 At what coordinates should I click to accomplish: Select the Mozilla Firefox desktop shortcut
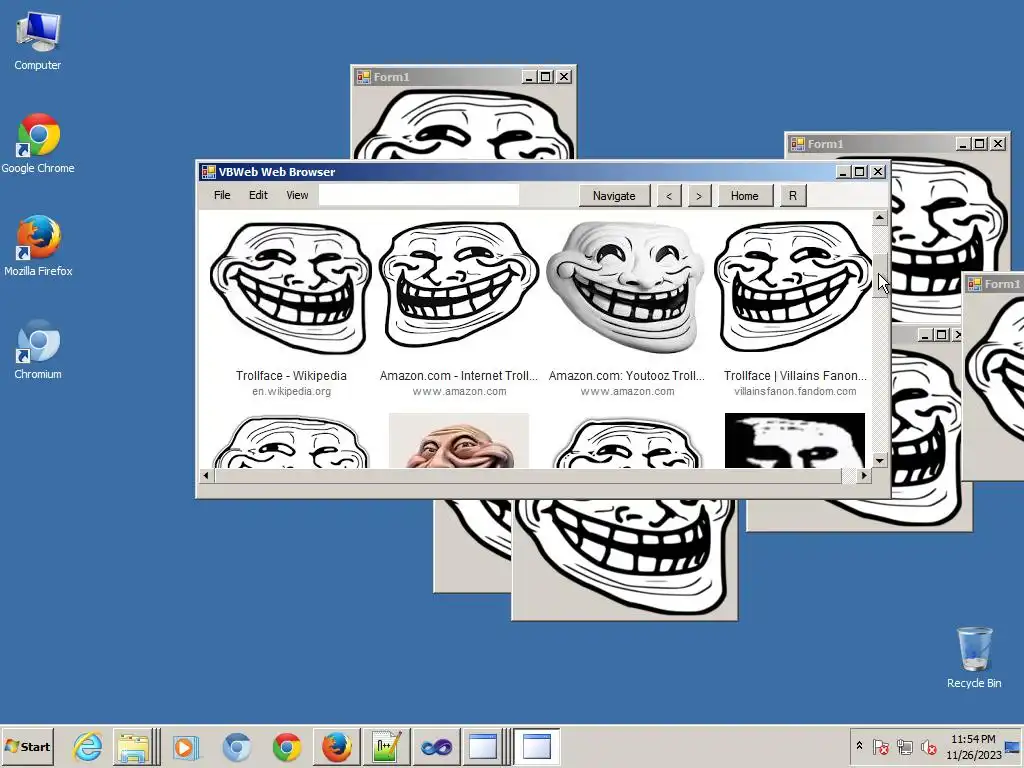coord(38,246)
